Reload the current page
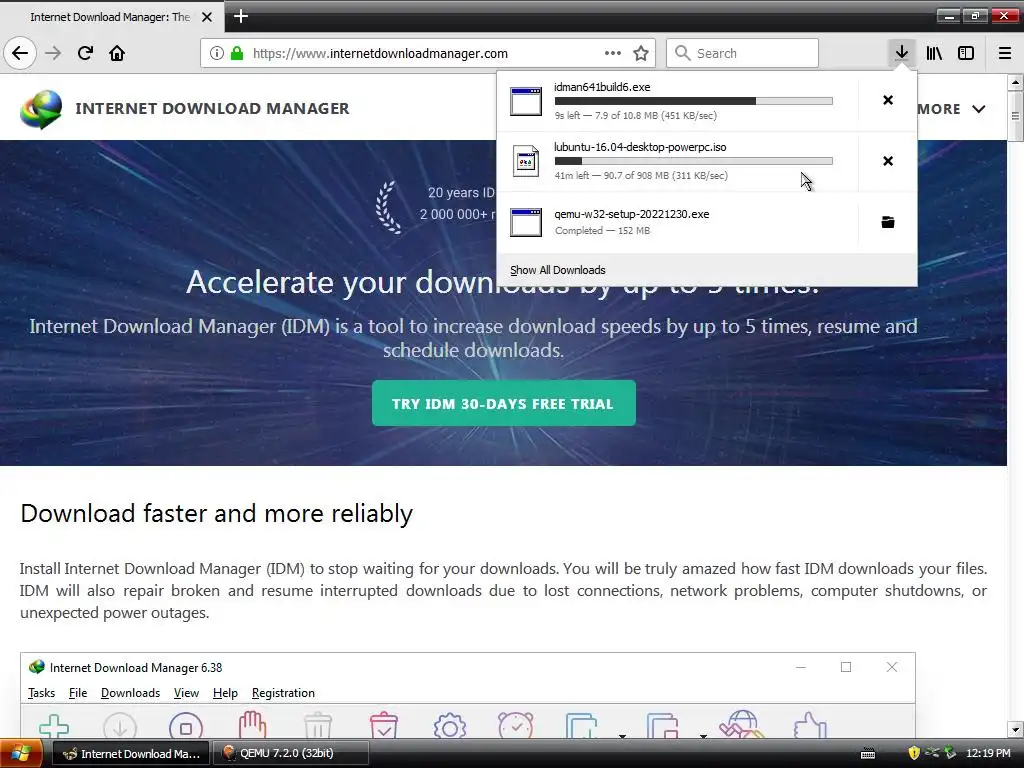The width and height of the screenshot is (1024, 768). click(85, 53)
